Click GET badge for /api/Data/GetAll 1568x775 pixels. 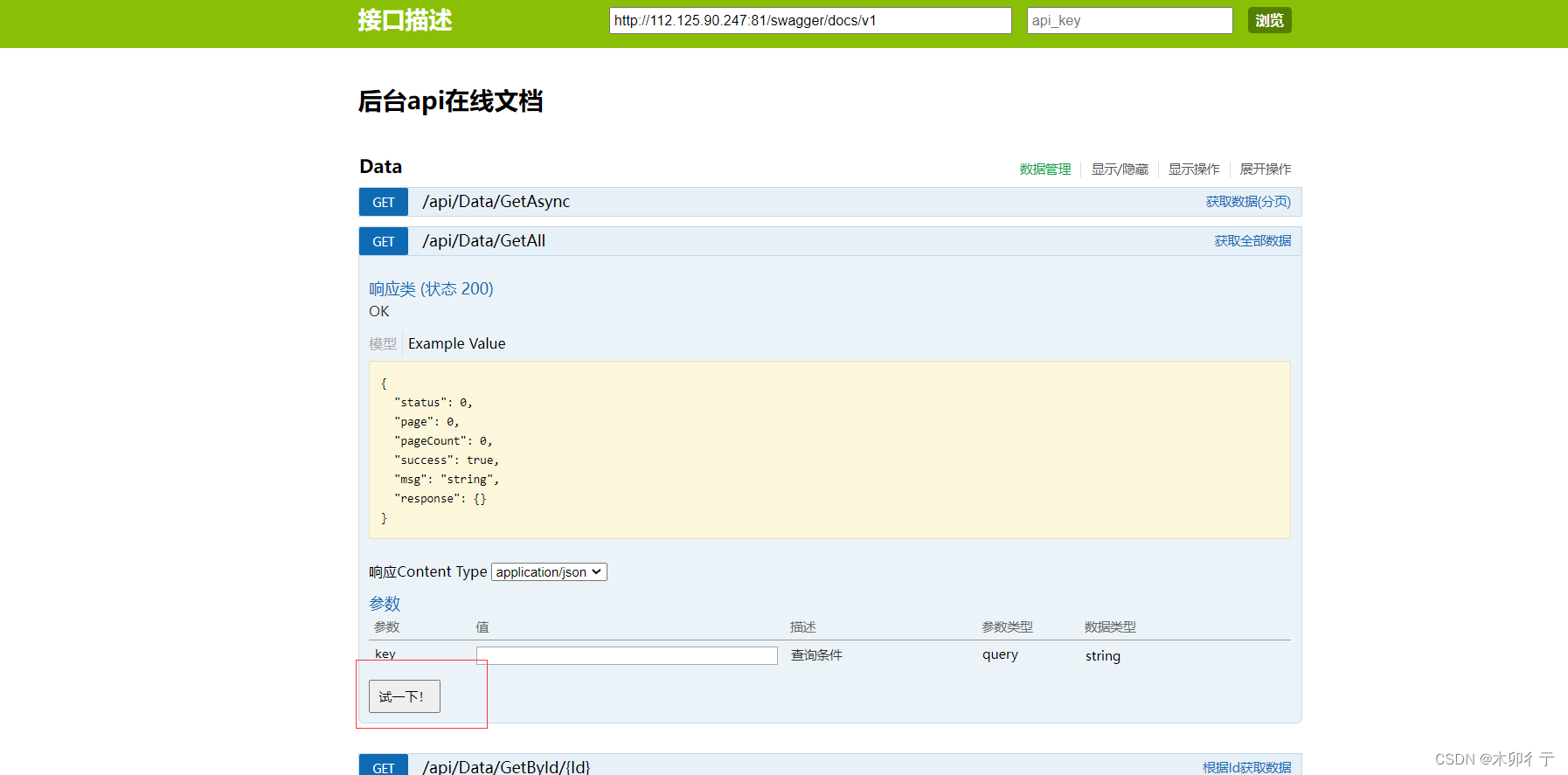(x=384, y=241)
